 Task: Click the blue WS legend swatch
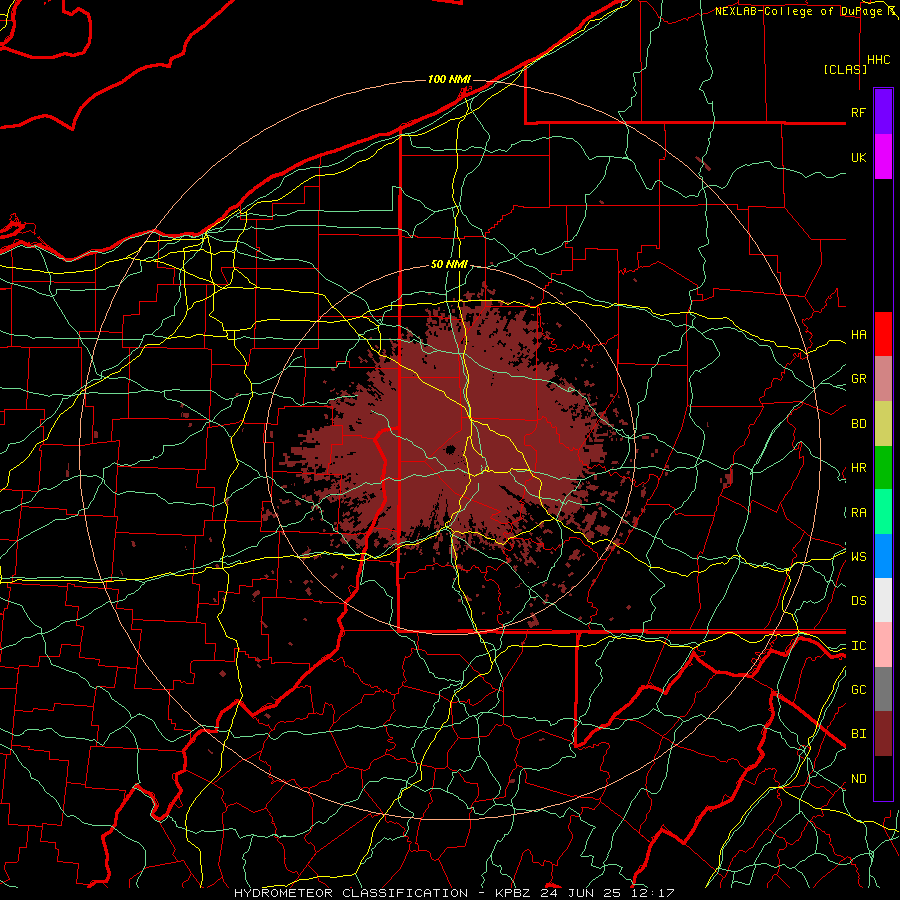tap(883, 556)
